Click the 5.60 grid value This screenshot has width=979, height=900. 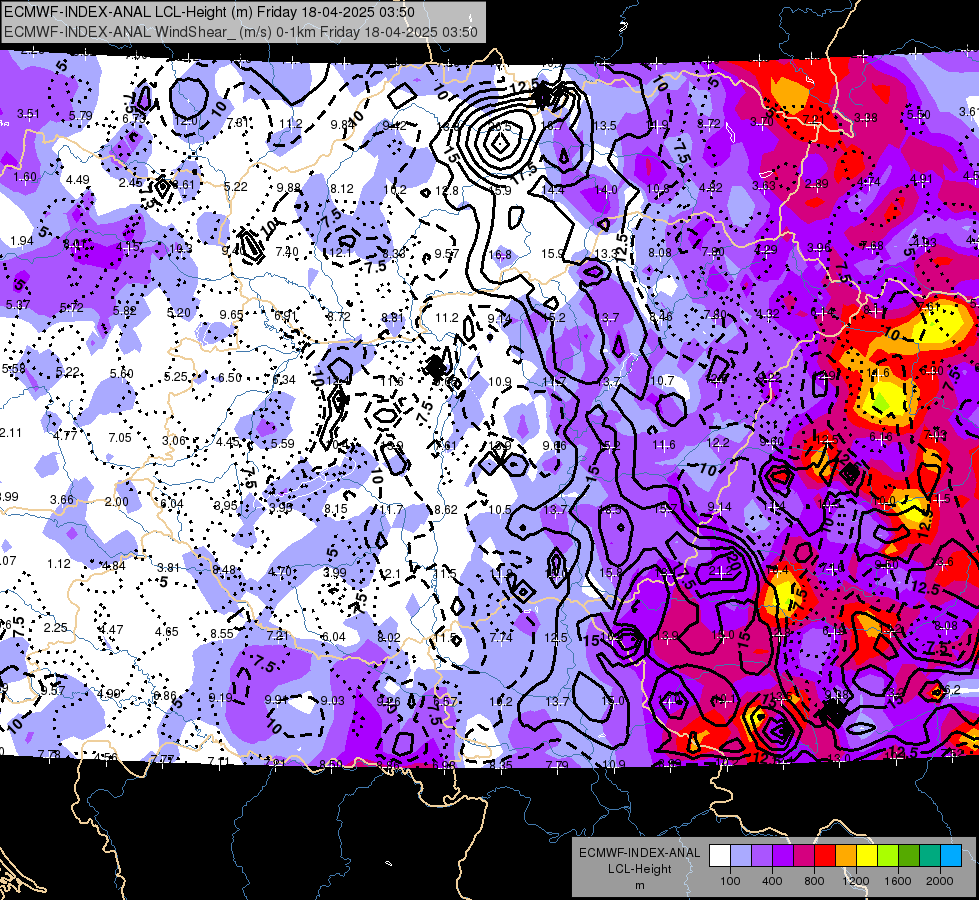[x=122, y=373]
